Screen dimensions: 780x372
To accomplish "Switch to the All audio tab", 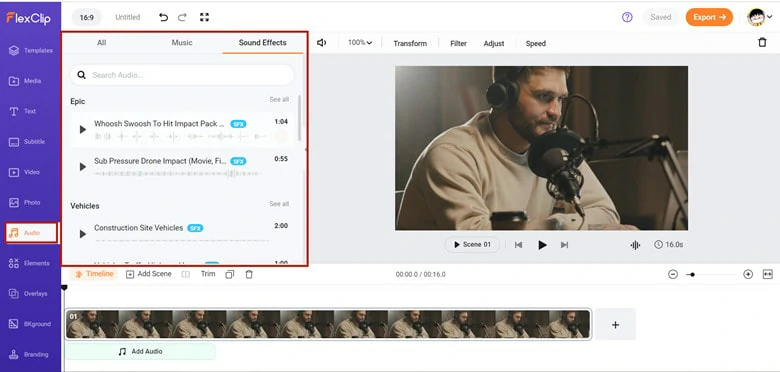I will (x=101, y=43).
